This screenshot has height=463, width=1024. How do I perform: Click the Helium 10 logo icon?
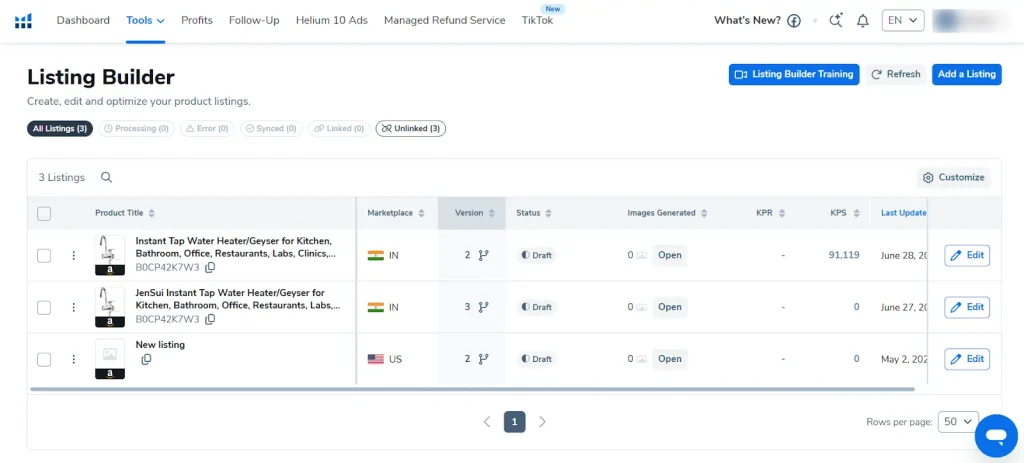[x=24, y=21]
